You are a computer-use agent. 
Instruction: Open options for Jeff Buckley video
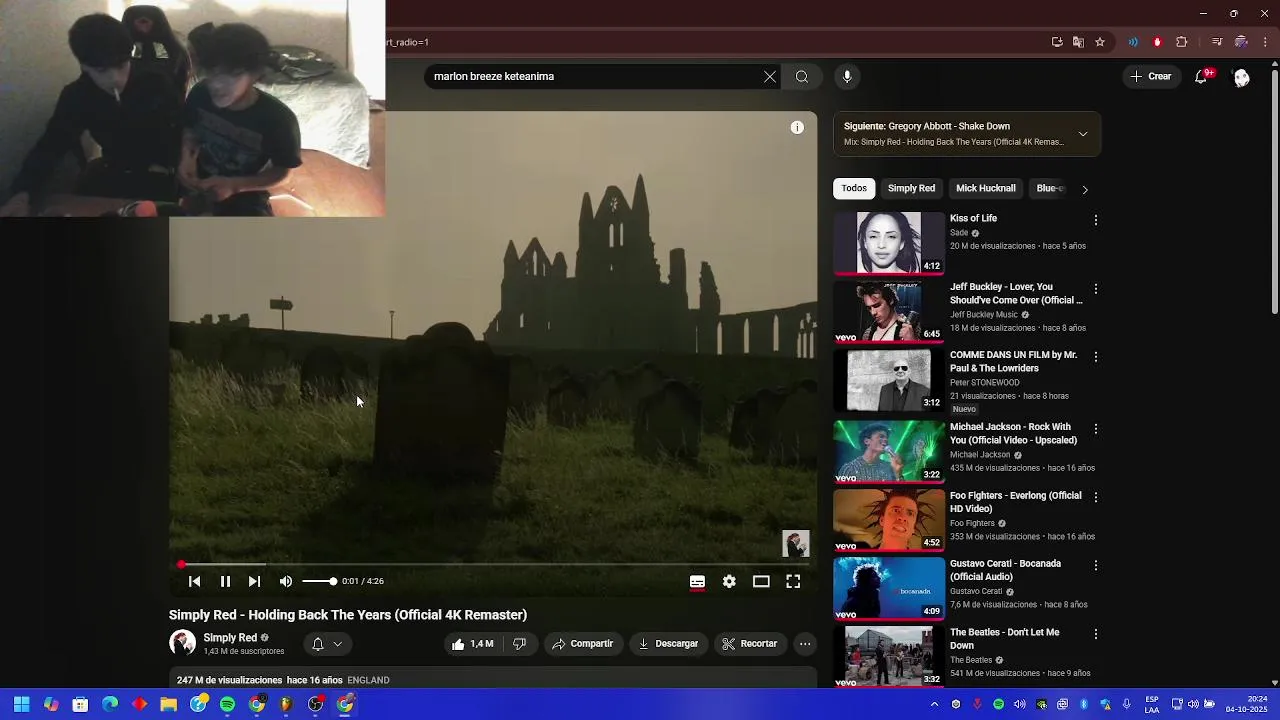click(1096, 289)
